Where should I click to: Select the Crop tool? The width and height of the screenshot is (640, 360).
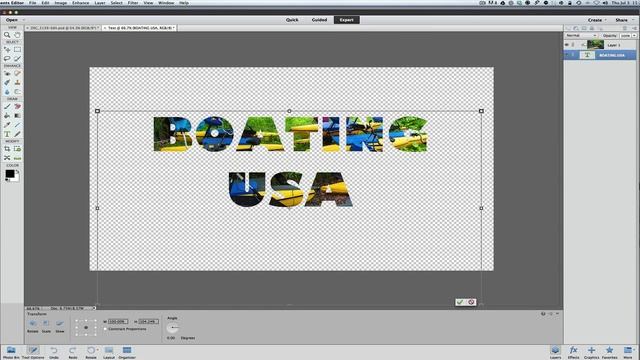(7, 149)
